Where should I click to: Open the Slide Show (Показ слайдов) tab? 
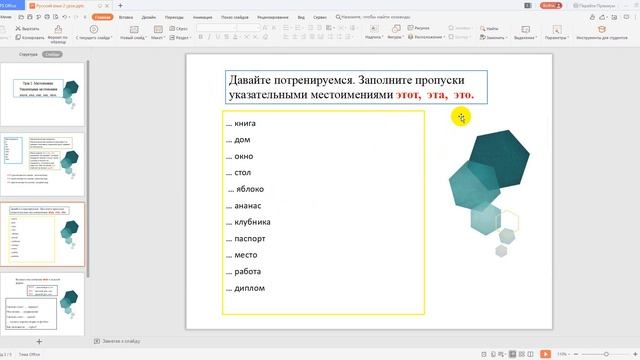[235, 17]
